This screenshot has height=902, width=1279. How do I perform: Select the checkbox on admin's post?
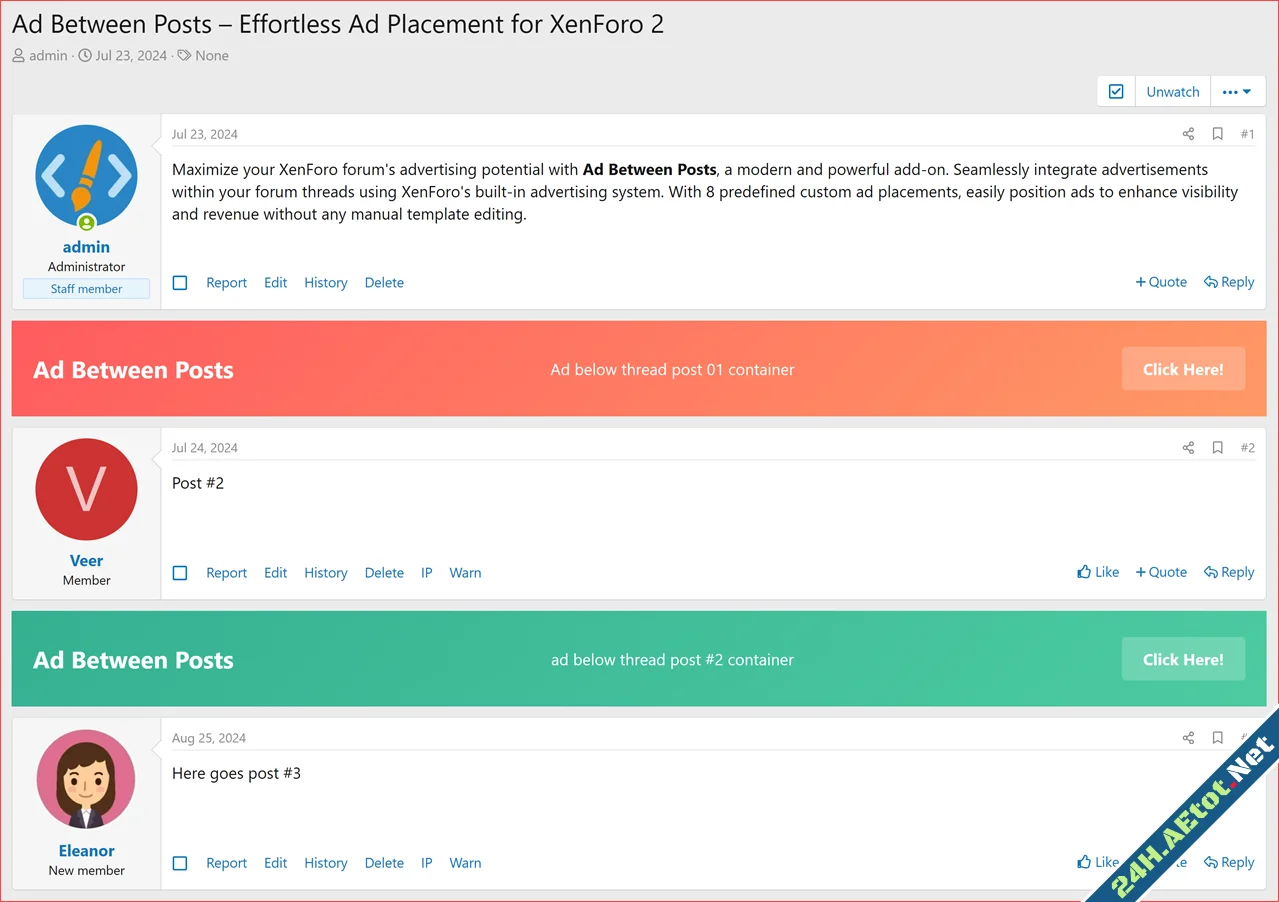click(x=180, y=283)
